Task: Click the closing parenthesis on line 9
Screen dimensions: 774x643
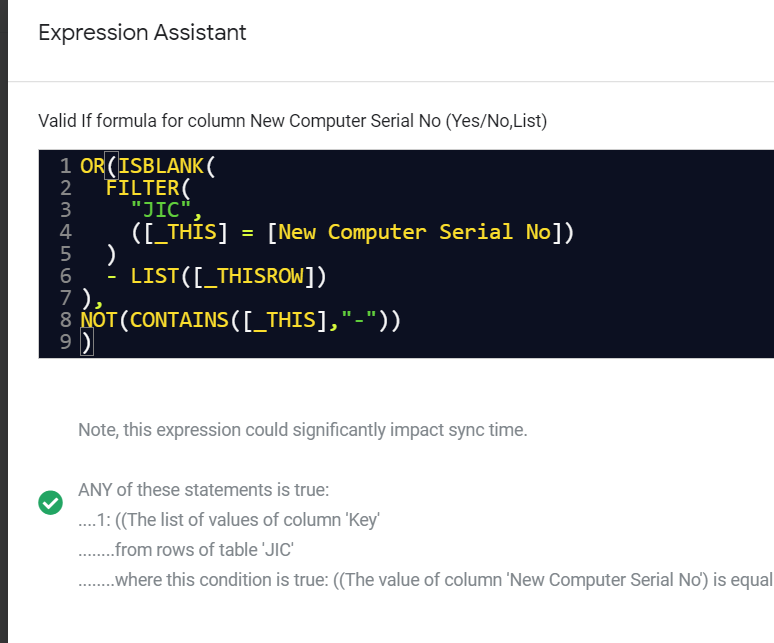Action: (x=86, y=342)
